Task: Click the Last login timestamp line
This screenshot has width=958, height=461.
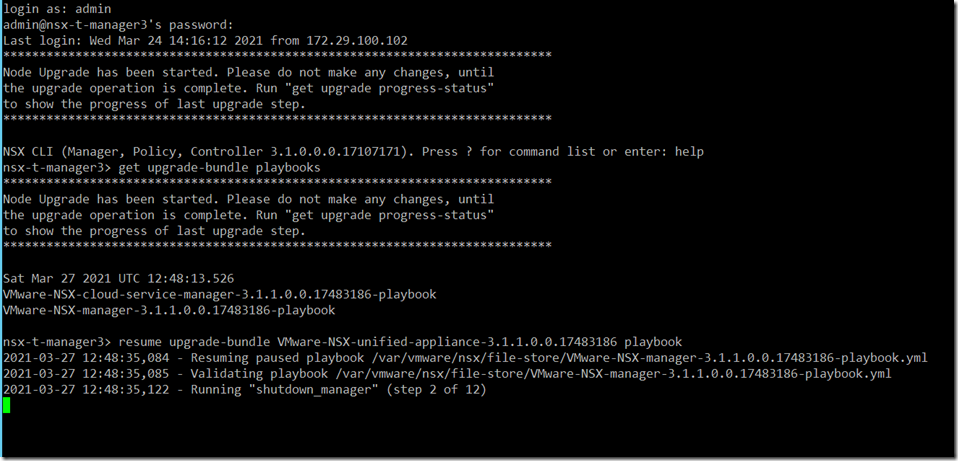Action: [205, 41]
